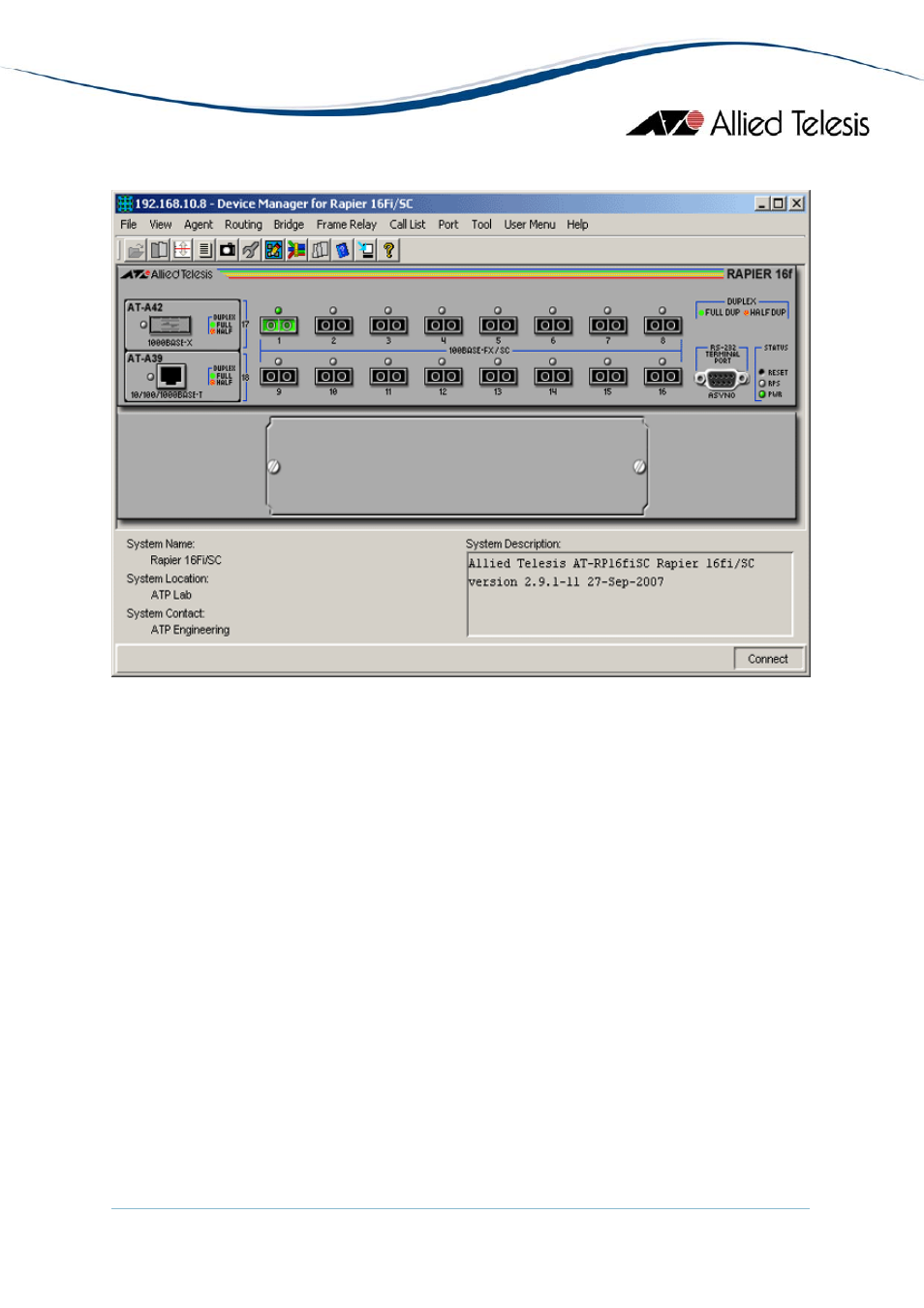The width and height of the screenshot is (924, 1308).
Task: Click the AT-A42 1000BASE-X uplink port
Action: coord(170,326)
